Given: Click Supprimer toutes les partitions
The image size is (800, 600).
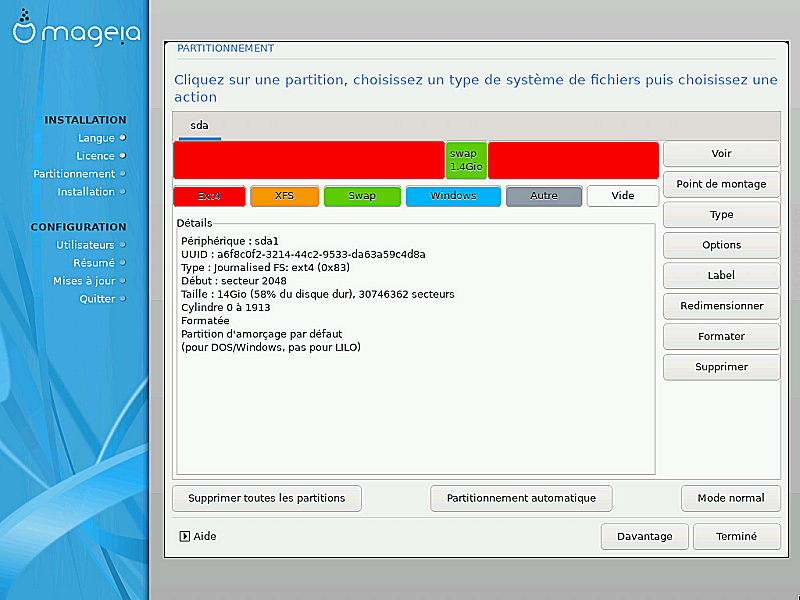Looking at the screenshot, I should [x=267, y=498].
